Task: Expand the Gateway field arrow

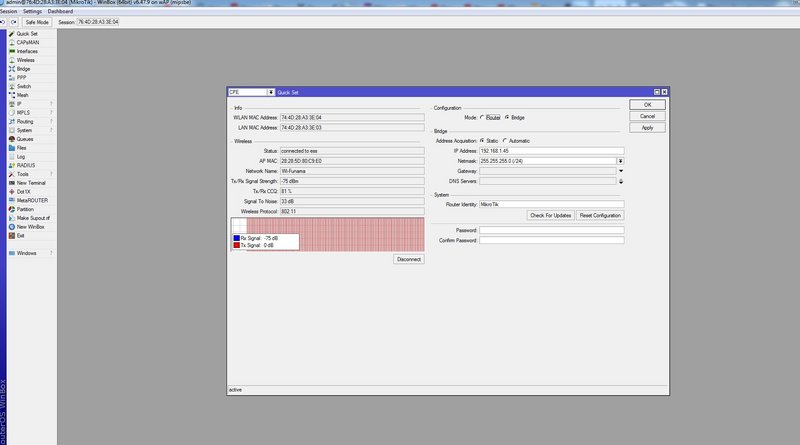Action: click(x=620, y=171)
